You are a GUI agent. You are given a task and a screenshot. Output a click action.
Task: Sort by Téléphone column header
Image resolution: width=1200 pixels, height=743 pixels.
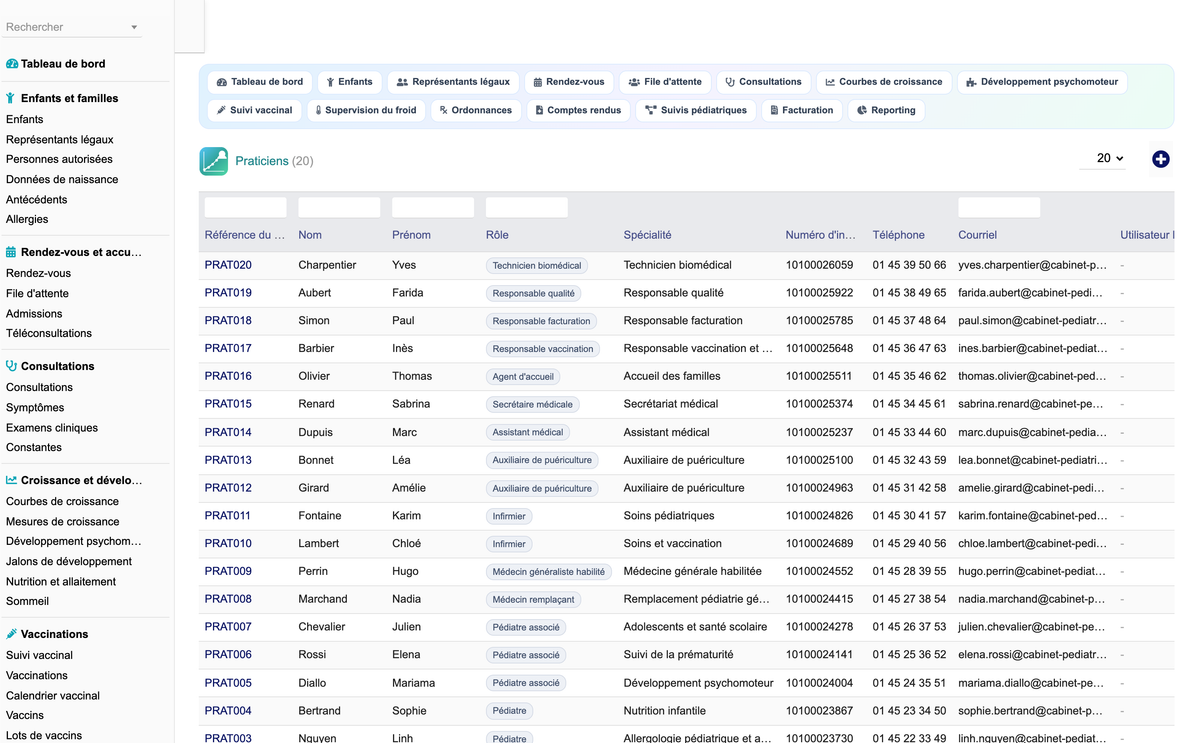coord(898,235)
